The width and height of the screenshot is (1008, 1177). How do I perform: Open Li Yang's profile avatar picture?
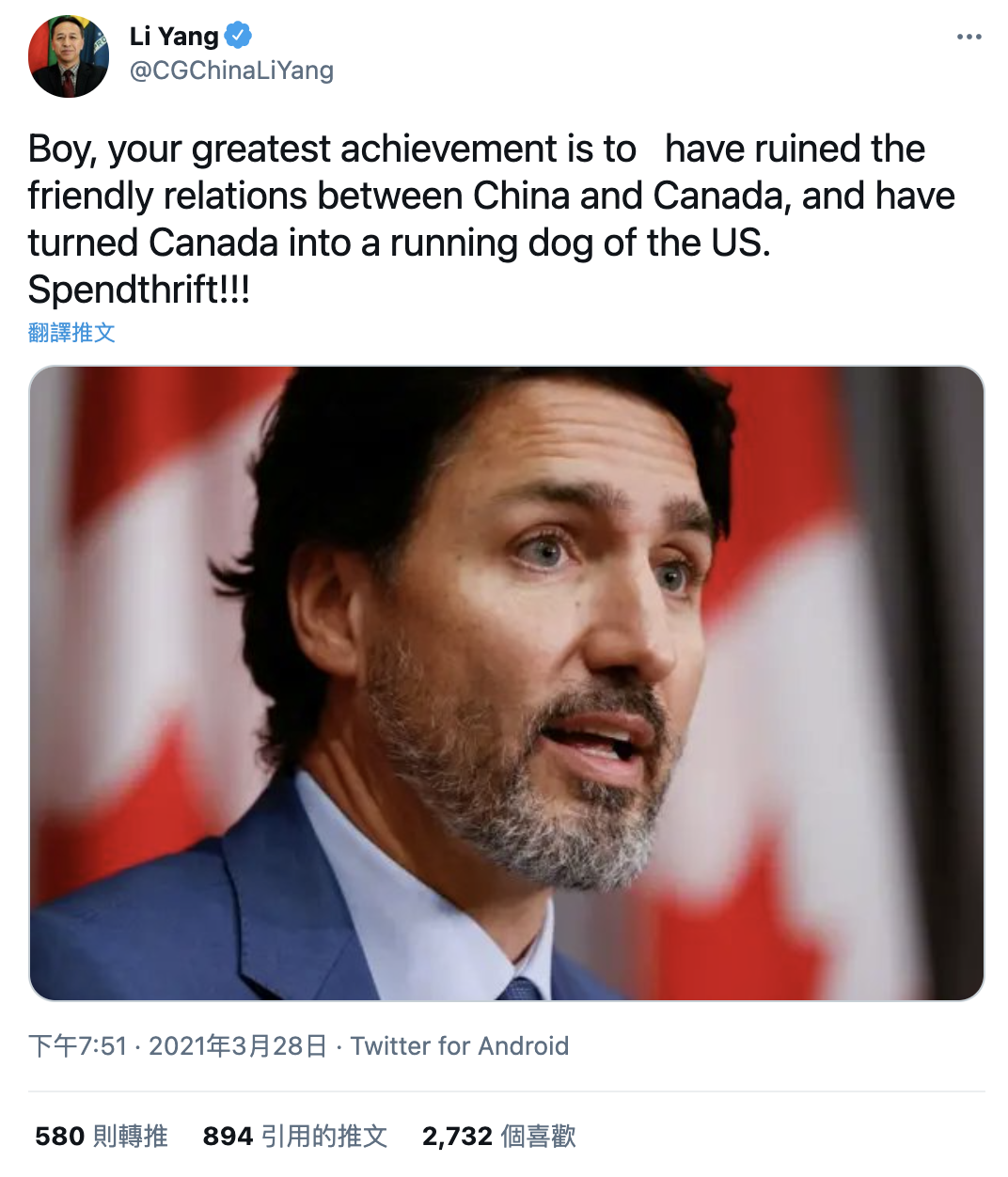point(69,56)
